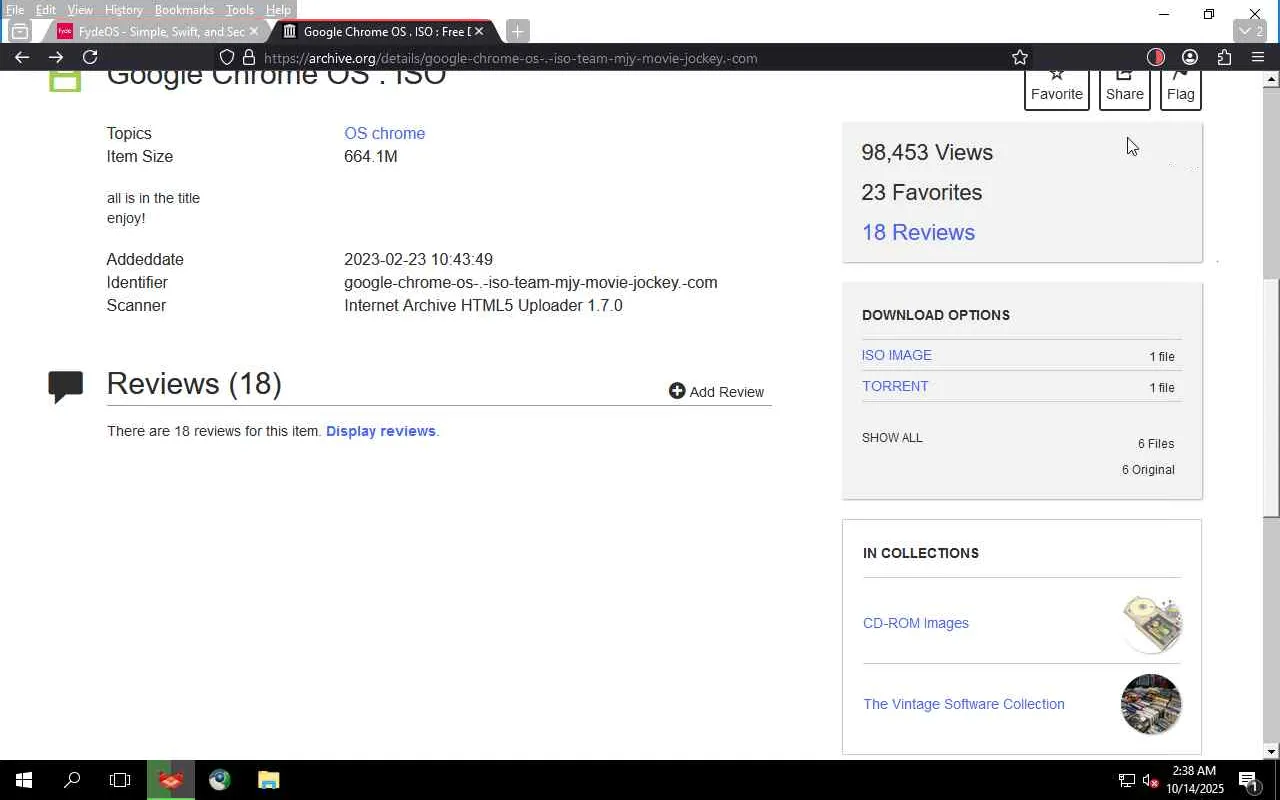Open the History menu
1280x800 pixels.
pyautogui.click(x=124, y=10)
